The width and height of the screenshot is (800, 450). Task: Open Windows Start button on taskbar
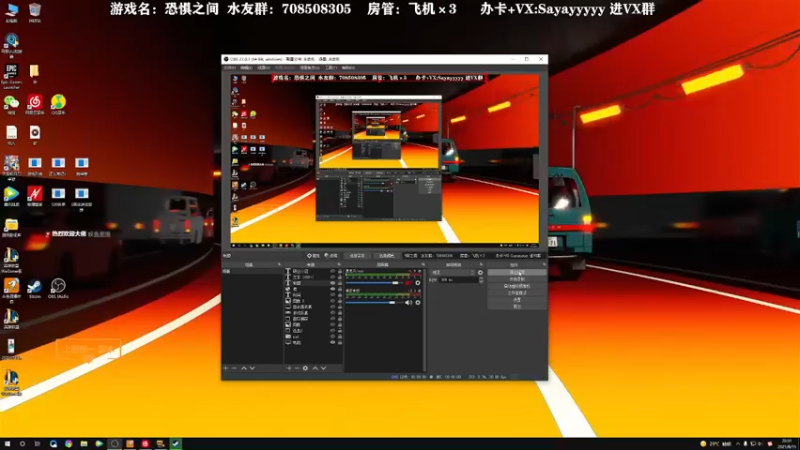coord(7,444)
